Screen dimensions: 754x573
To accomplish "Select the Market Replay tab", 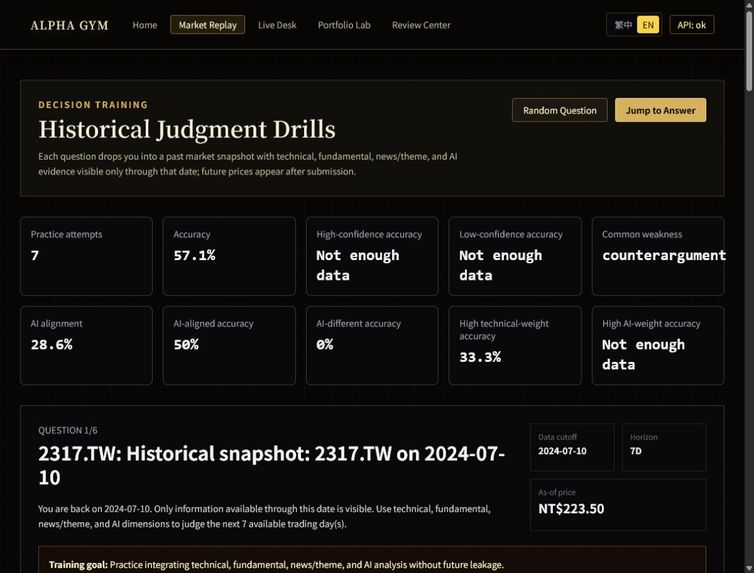I will [207, 25].
